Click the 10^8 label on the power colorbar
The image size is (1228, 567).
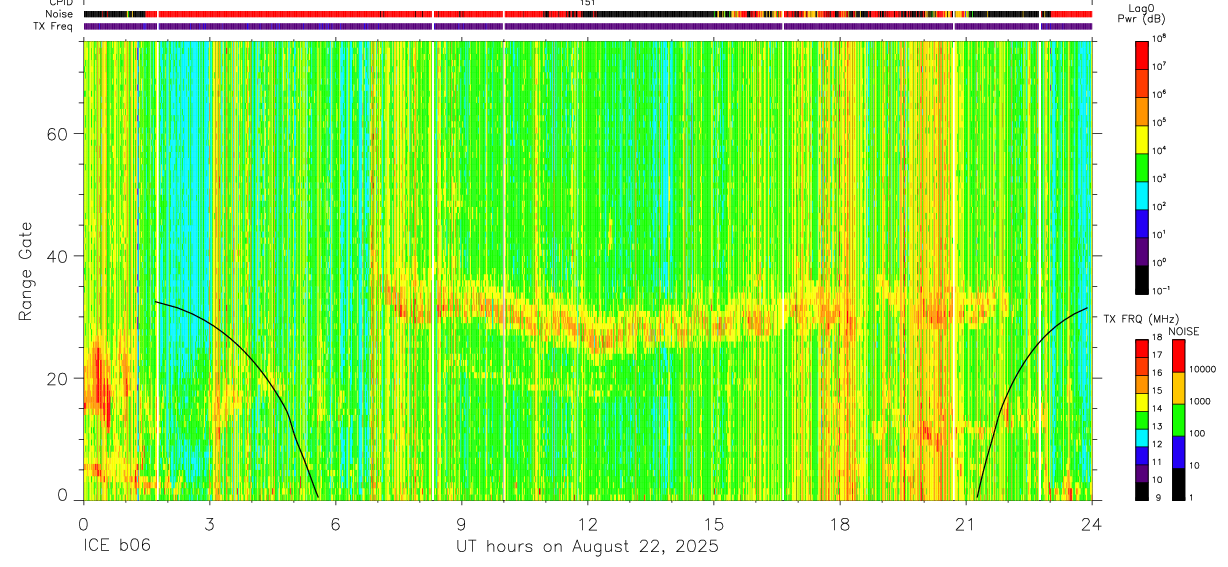coord(1160,38)
